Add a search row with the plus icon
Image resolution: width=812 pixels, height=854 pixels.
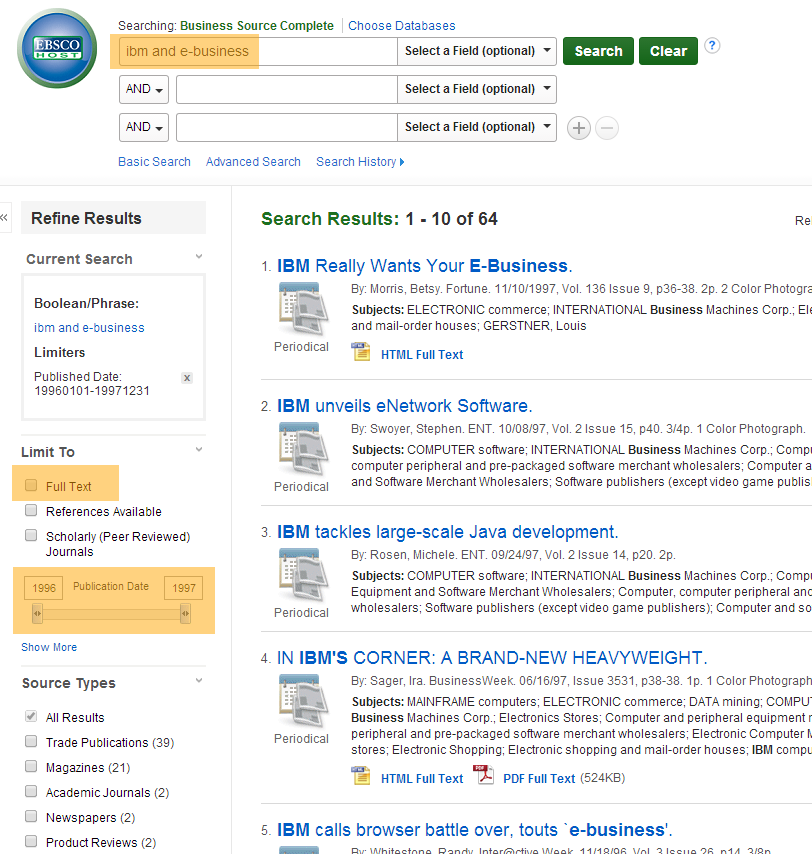[x=578, y=128]
